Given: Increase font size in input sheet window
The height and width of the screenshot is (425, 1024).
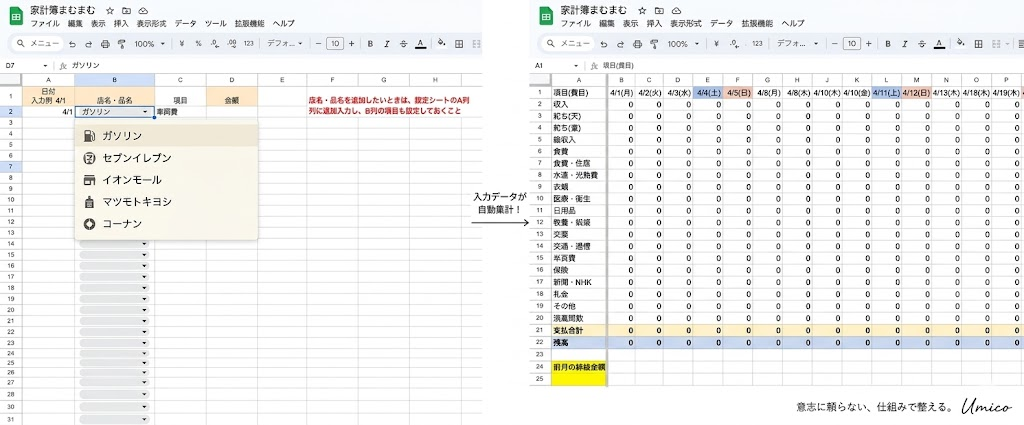Looking at the screenshot, I should (351, 44).
